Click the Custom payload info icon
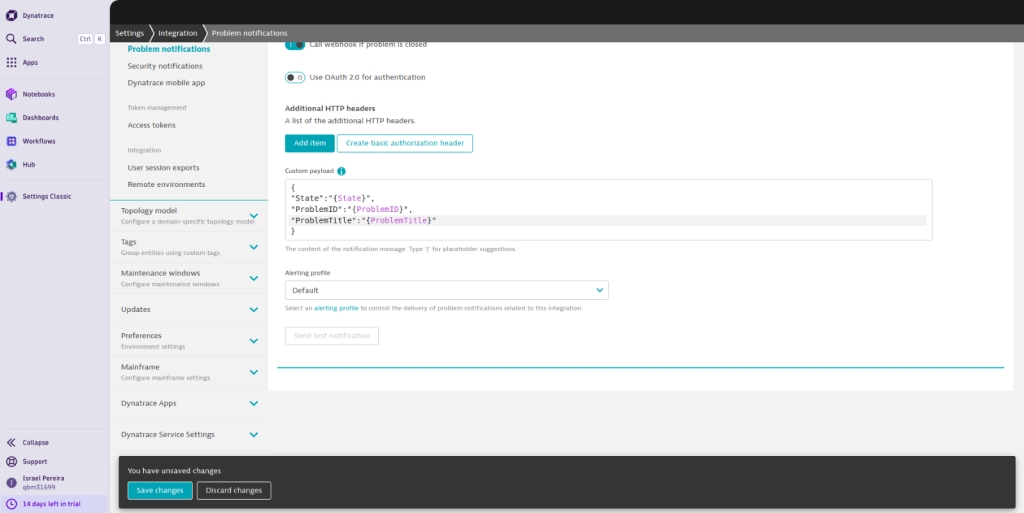This screenshot has height=513, width=1024. [341, 171]
